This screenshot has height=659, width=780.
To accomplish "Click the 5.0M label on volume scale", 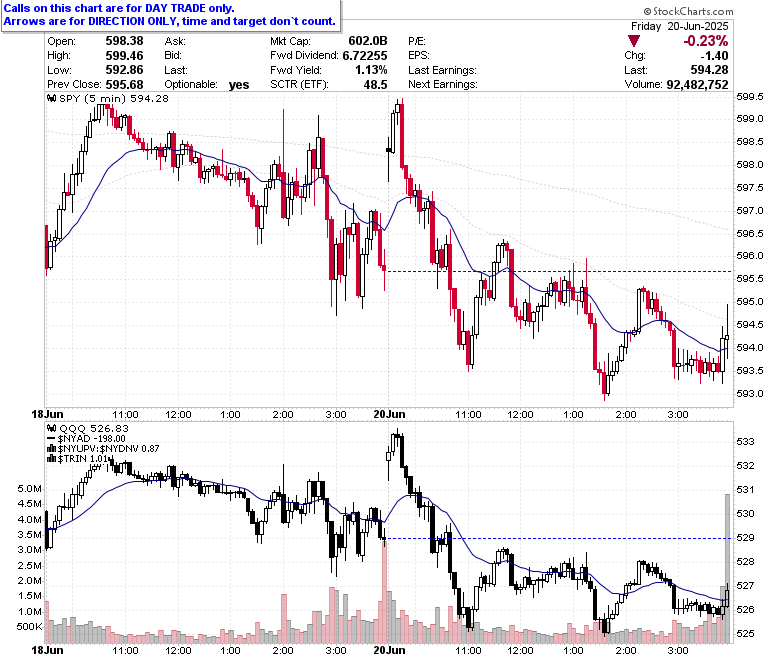I will pos(30,489).
